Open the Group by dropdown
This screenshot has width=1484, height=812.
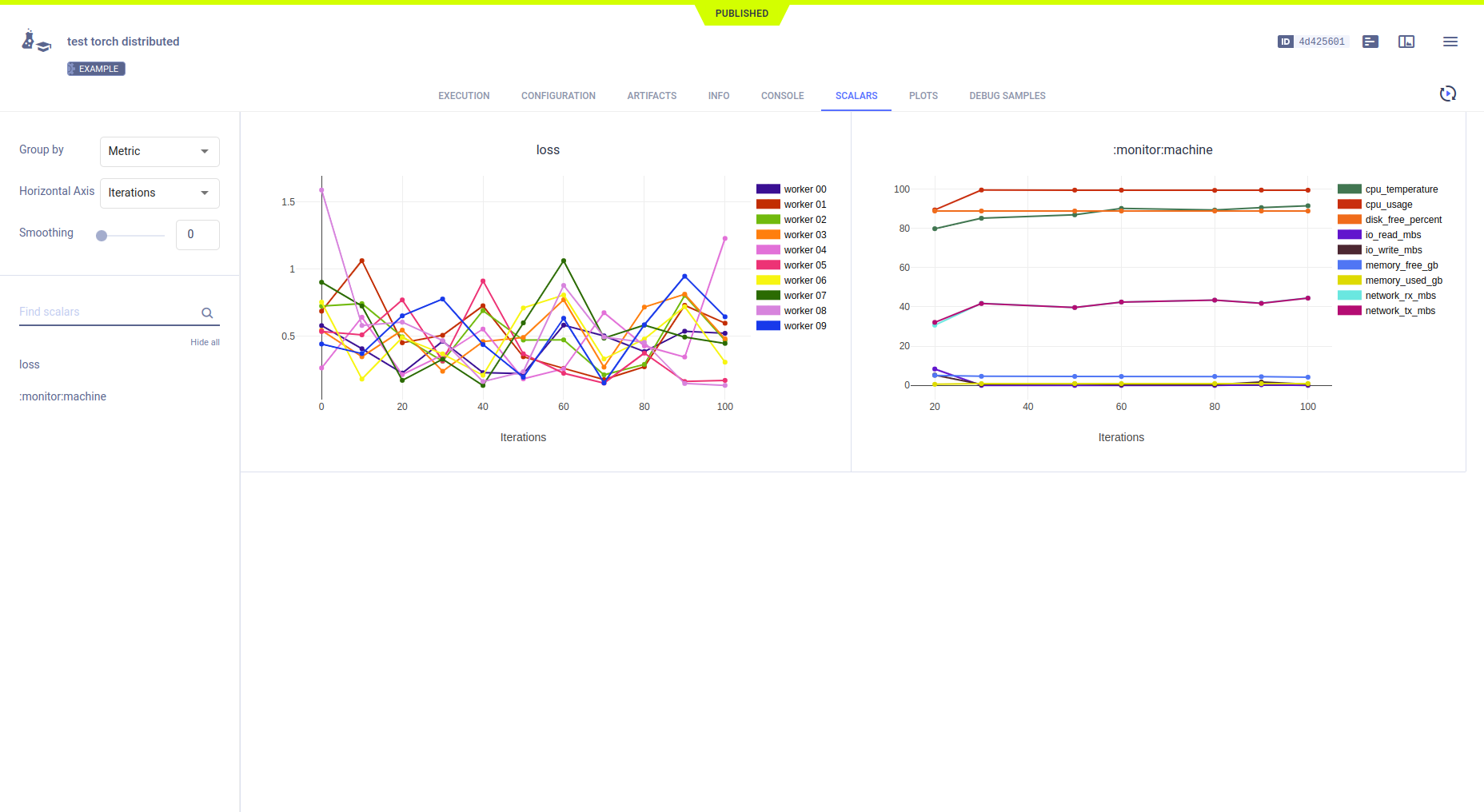(x=159, y=151)
